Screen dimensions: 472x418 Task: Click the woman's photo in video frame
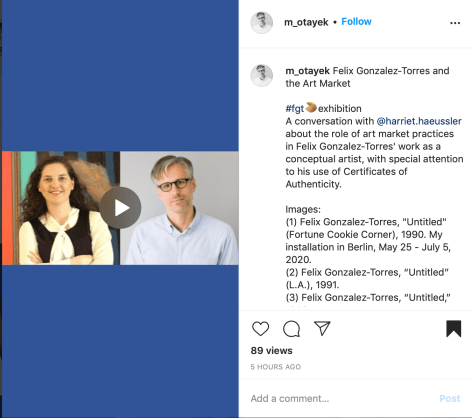tap(61, 208)
